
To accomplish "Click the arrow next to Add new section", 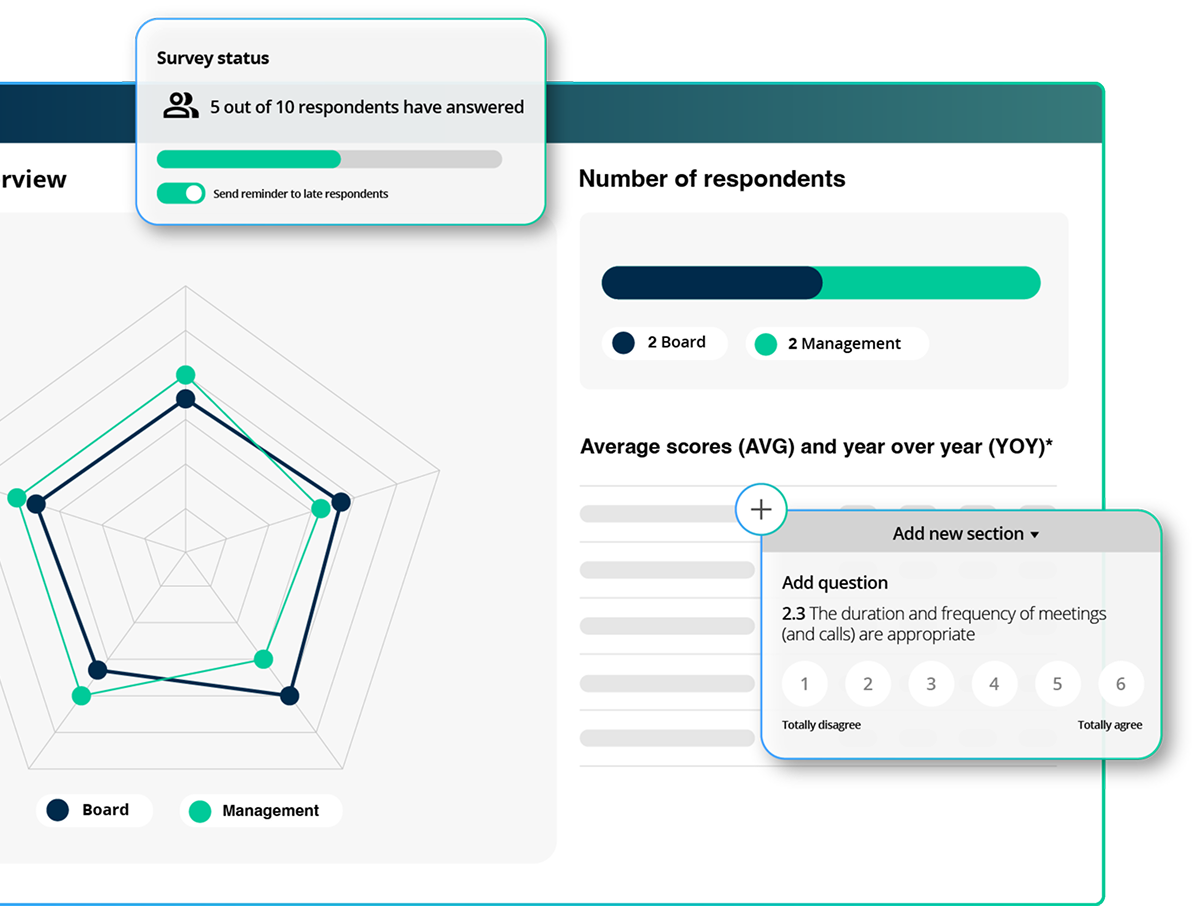I will (x=1034, y=535).
